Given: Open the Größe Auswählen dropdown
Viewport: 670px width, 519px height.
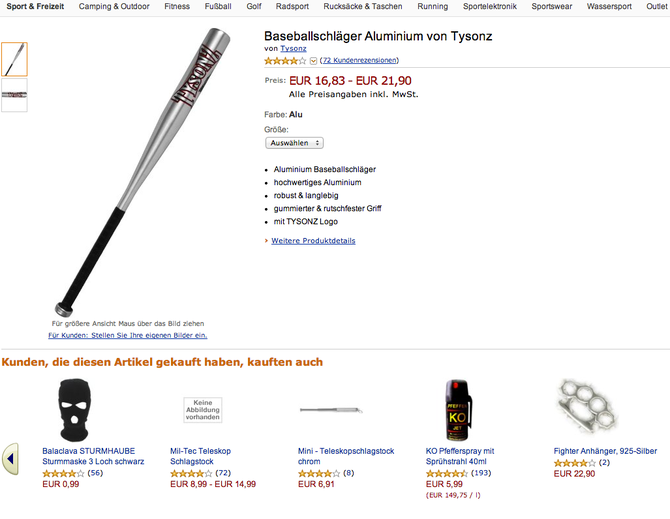Looking at the screenshot, I should [294, 143].
